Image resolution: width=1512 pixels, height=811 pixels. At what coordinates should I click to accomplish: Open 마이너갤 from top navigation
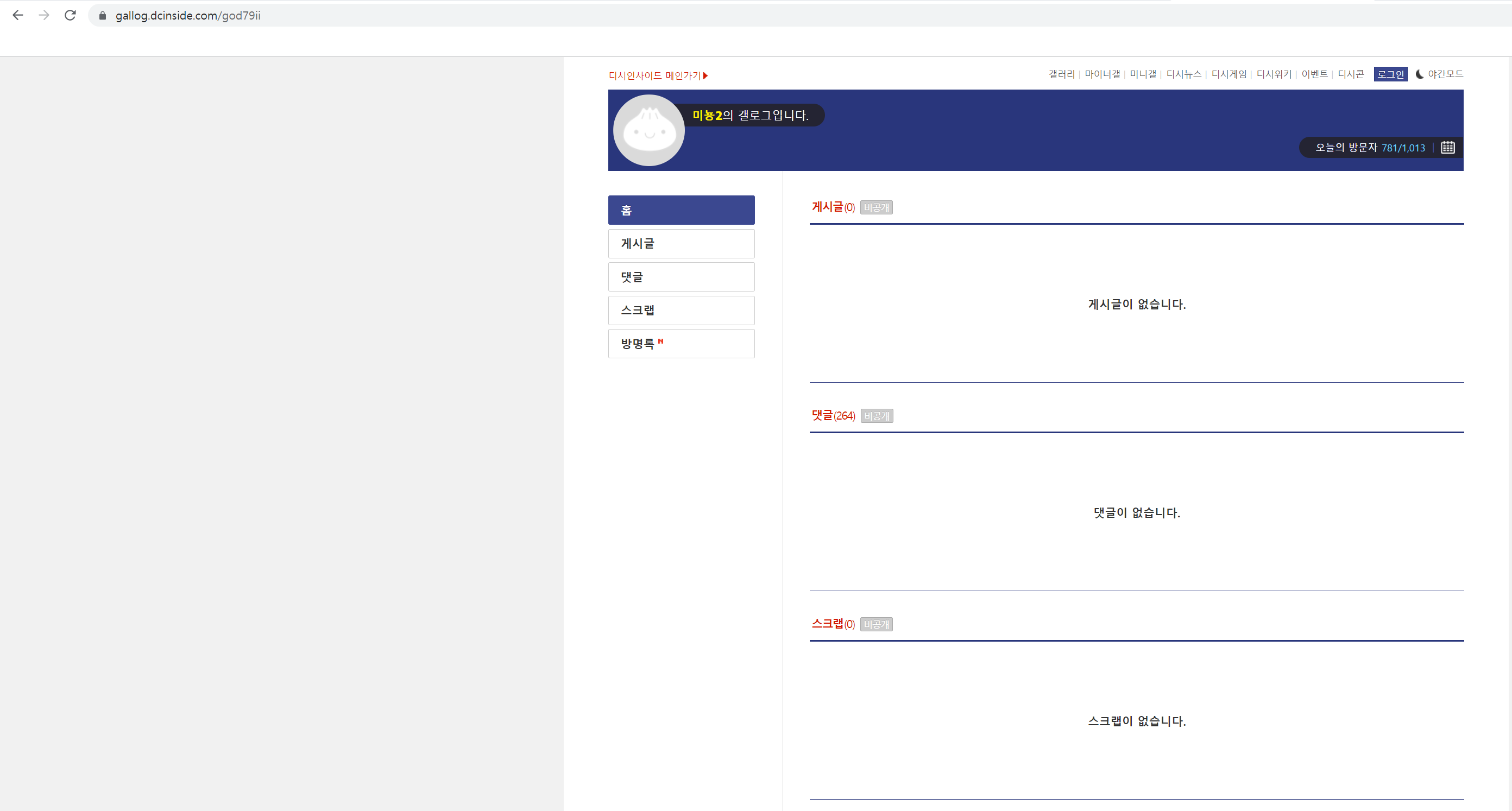(1102, 74)
